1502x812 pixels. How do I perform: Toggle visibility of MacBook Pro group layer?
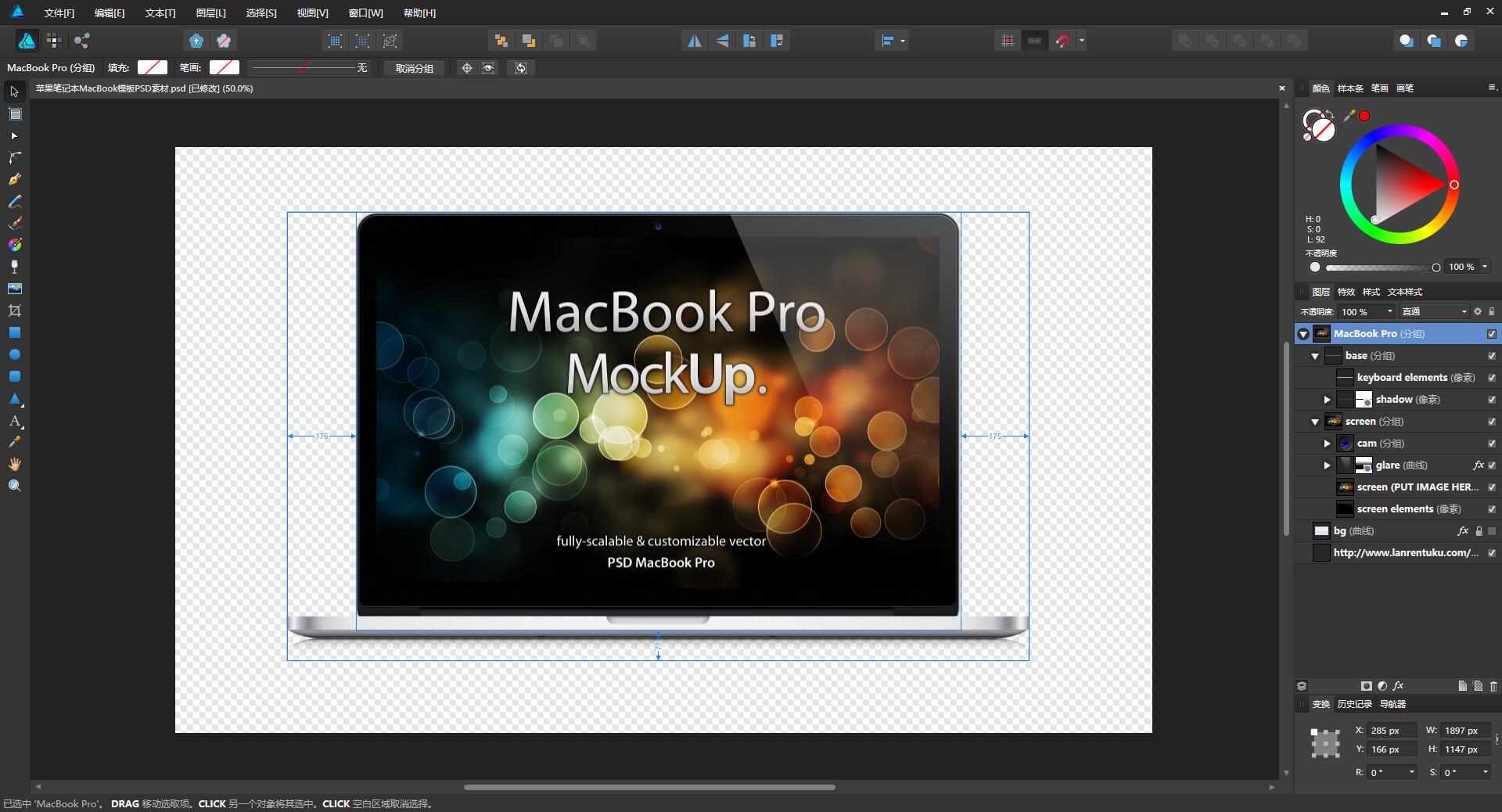tap(1492, 334)
